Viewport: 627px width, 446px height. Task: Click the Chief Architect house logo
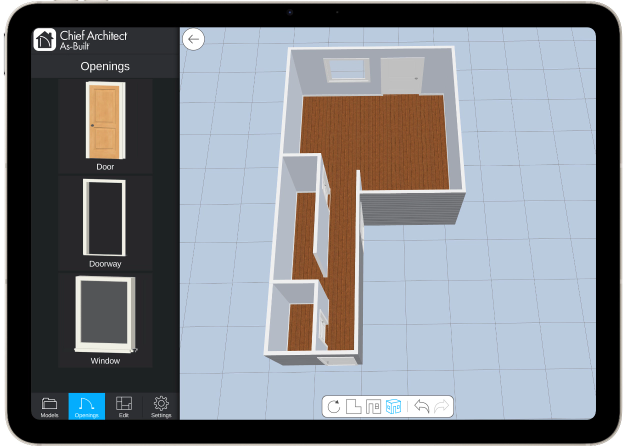44,40
